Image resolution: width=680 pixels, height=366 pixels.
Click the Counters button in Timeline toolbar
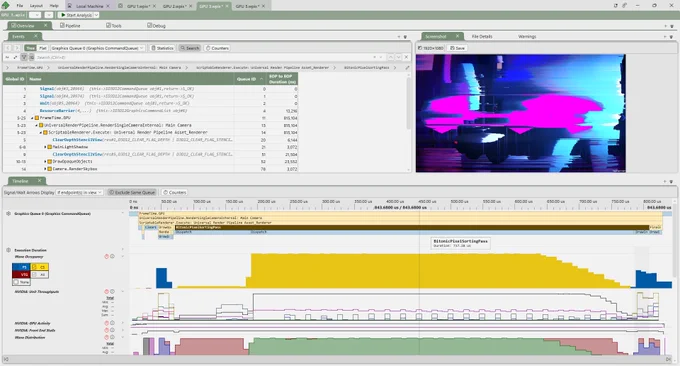[x=174, y=192]
